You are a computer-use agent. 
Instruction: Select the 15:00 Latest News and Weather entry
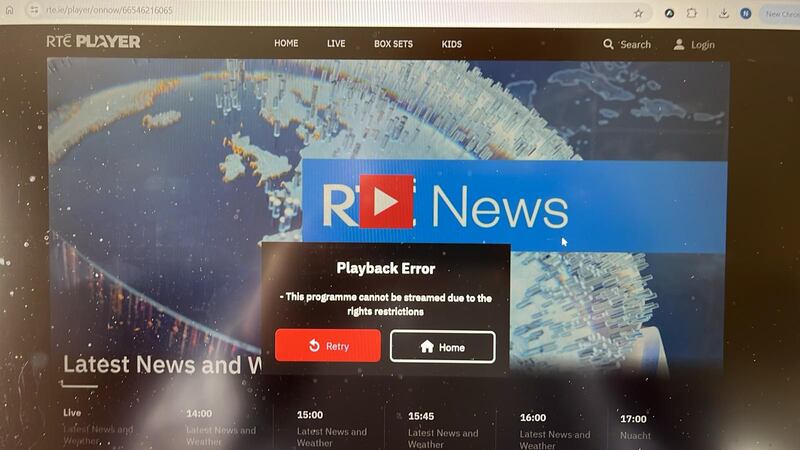click(332, 430)
